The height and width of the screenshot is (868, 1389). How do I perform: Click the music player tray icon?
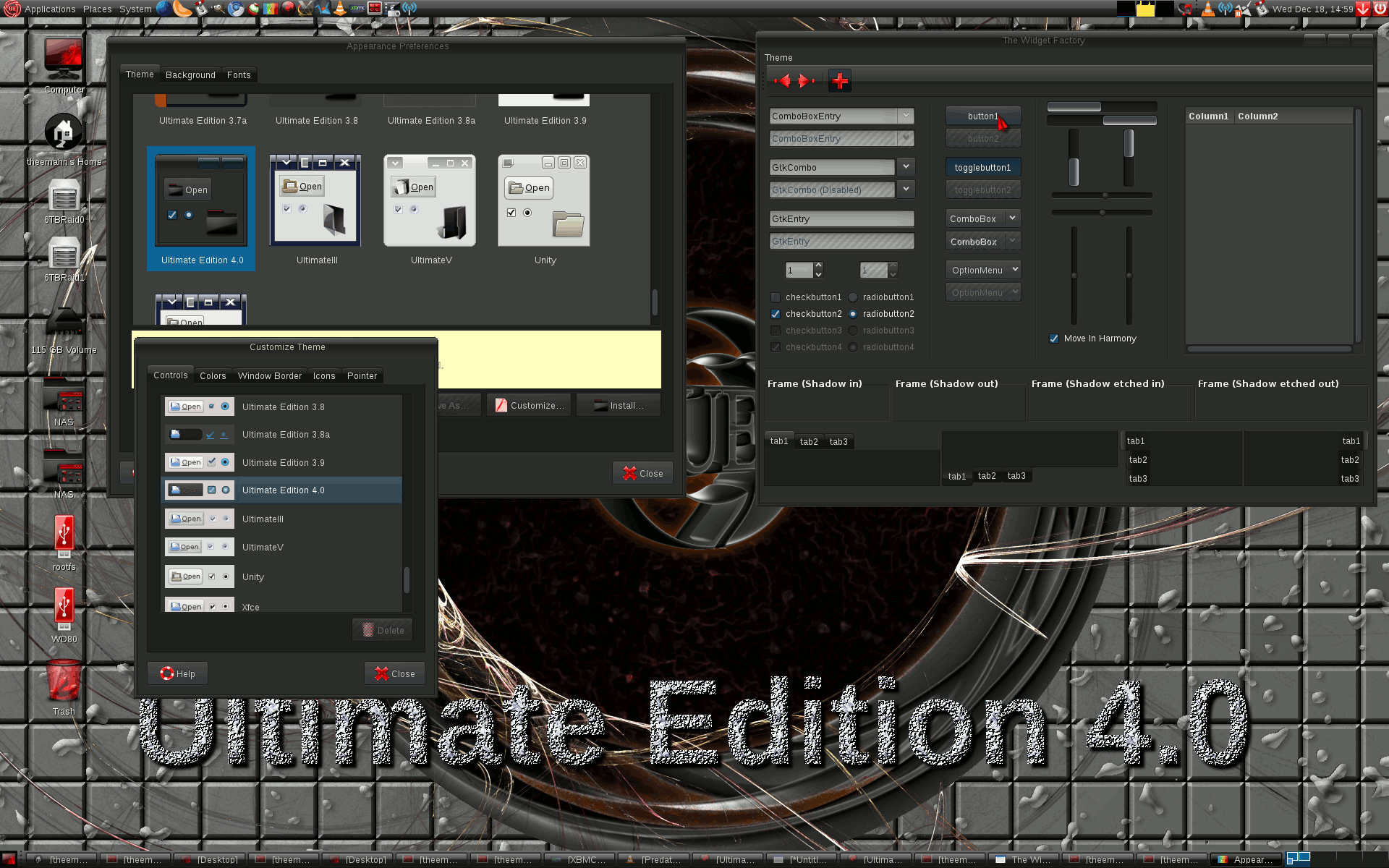click(1186, 9)
